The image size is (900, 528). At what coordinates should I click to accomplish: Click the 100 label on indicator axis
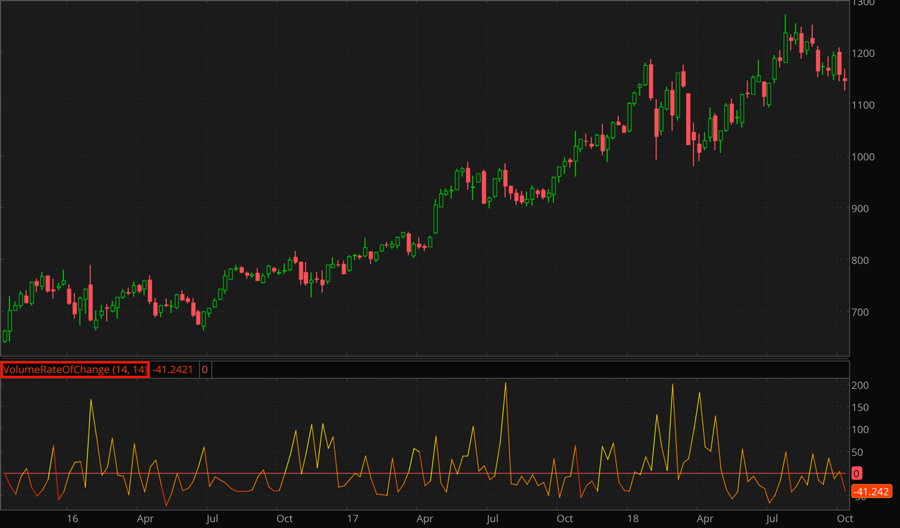860,430
